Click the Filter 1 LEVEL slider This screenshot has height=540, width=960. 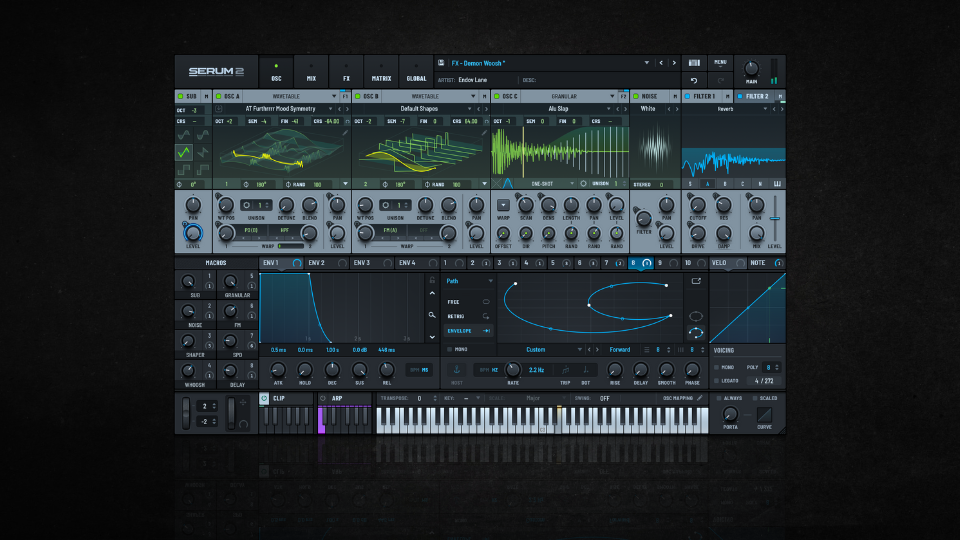click(774, 219)
